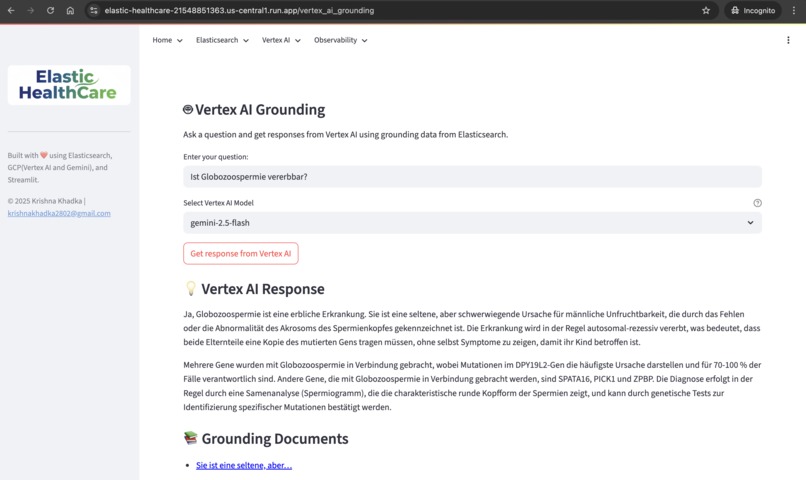Click the light bulb icon by Response heading
The image size is (806, 480).
(191, 289)
